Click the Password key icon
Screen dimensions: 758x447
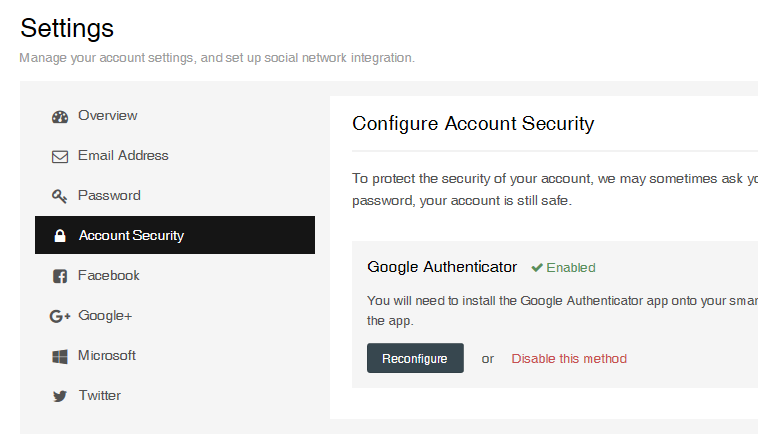60,196
